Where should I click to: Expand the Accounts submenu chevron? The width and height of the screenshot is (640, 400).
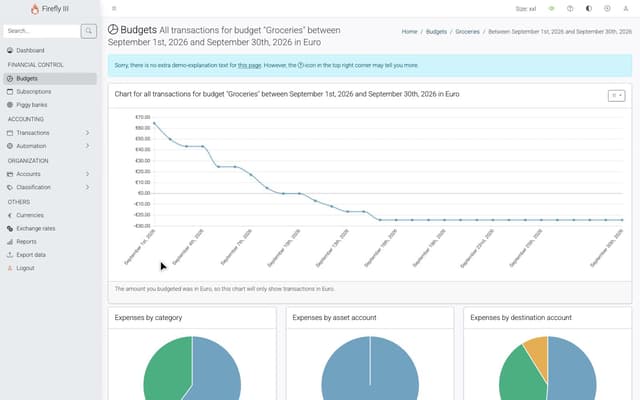pos(87,174)
